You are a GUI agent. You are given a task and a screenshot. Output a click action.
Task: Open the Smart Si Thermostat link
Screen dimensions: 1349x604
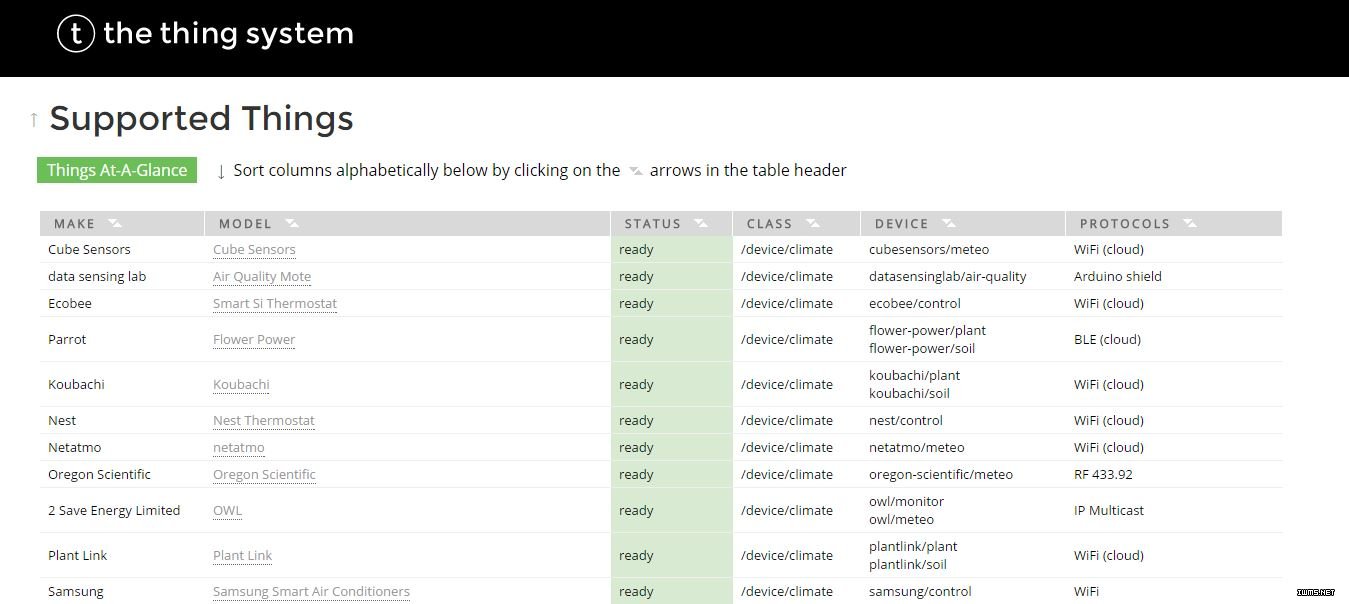(x=275, y=304)
